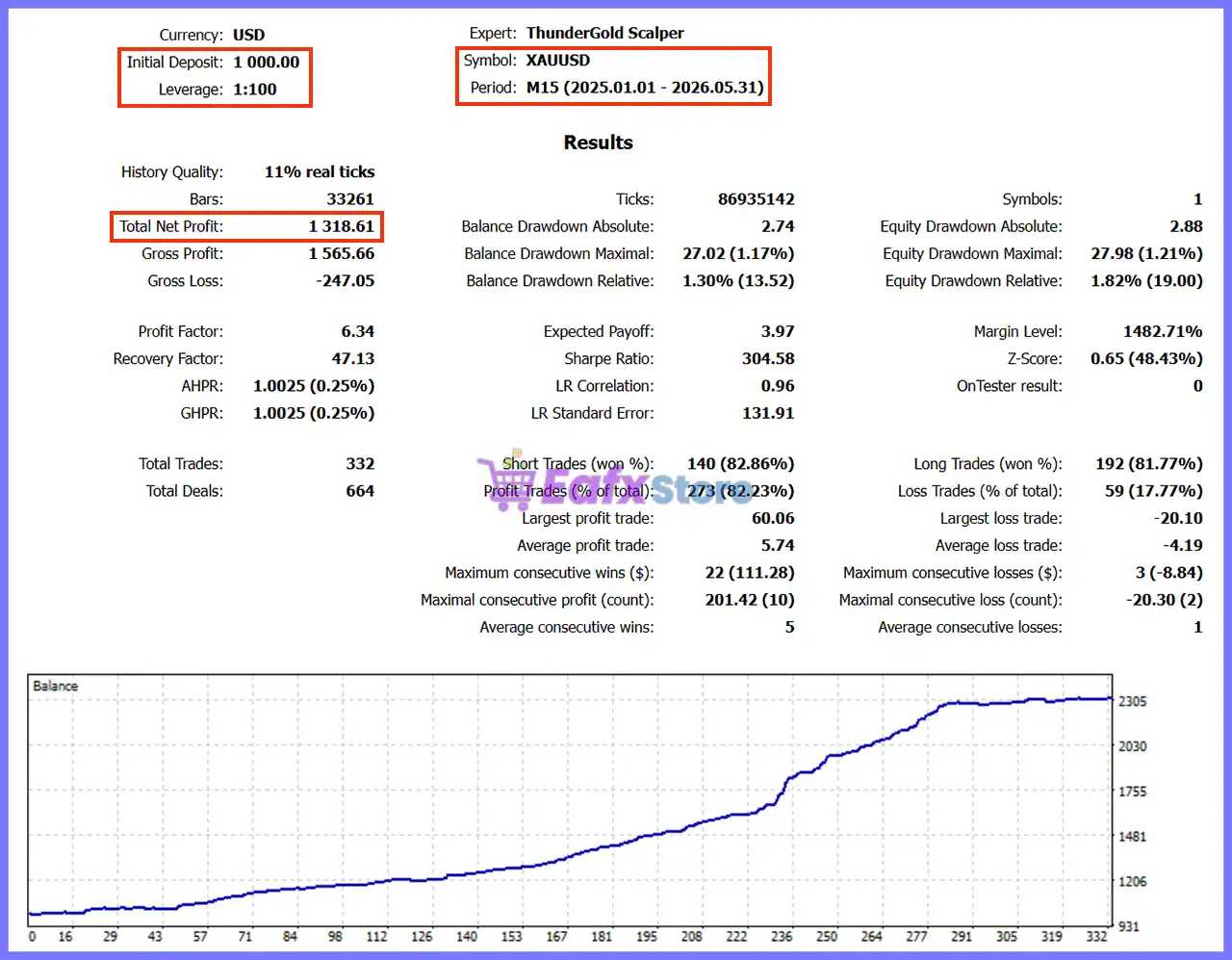Select the Margin Level value "1482.71%"
This screenshot has height=960, width=1232.
[1163, 332]
